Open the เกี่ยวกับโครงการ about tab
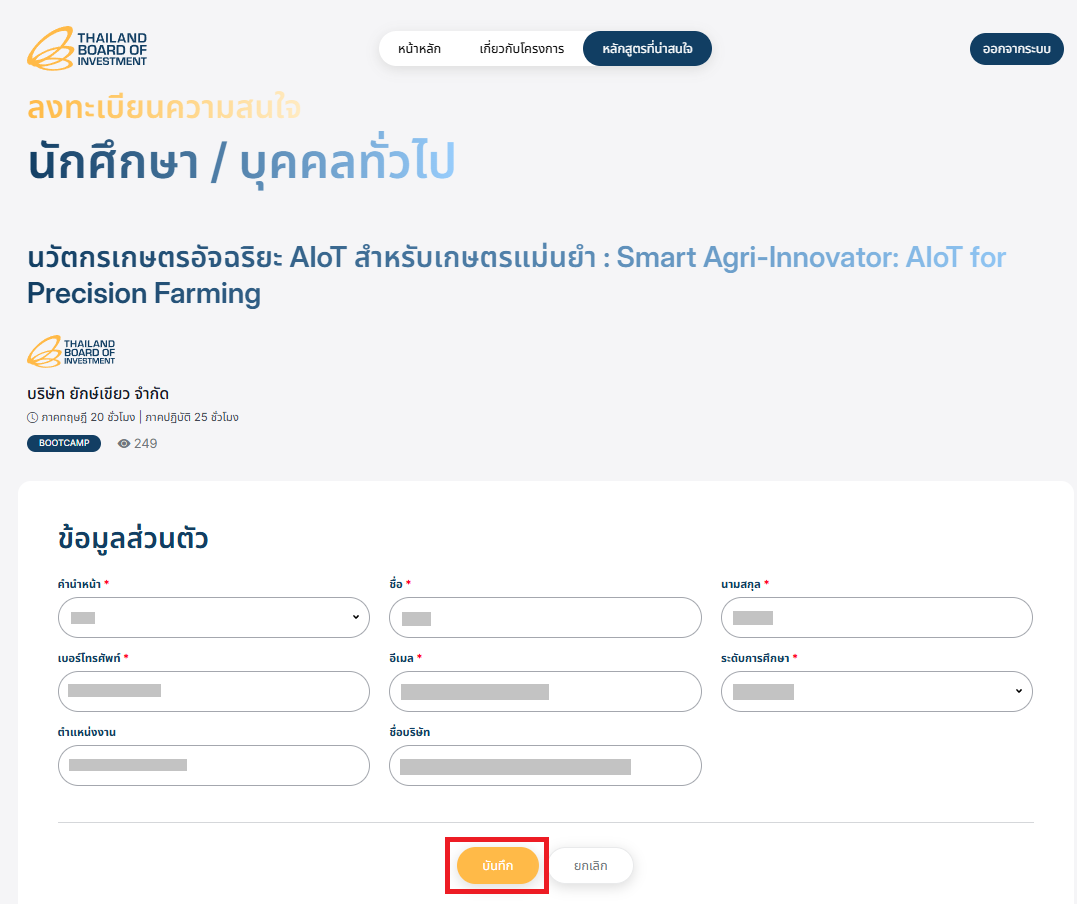The width and height of the screenshot is (1077, 904). tap(521, 49)
